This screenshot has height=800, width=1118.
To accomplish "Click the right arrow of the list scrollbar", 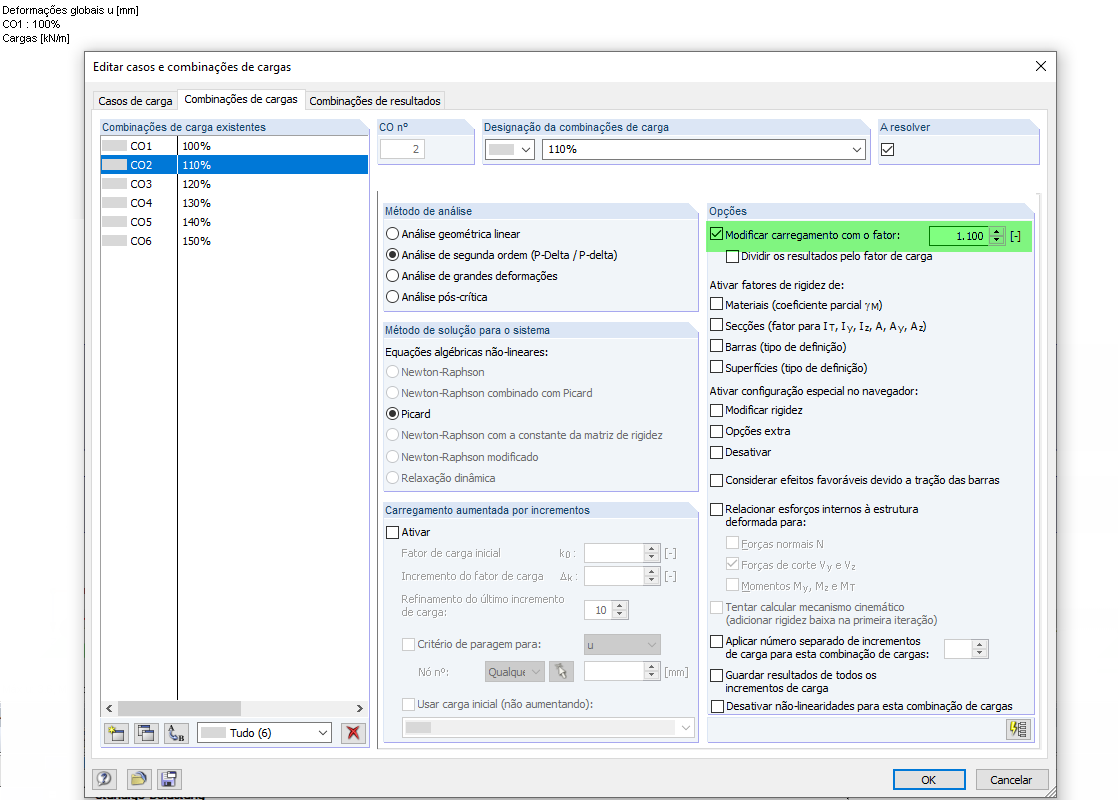I will (x=359, y=708).
